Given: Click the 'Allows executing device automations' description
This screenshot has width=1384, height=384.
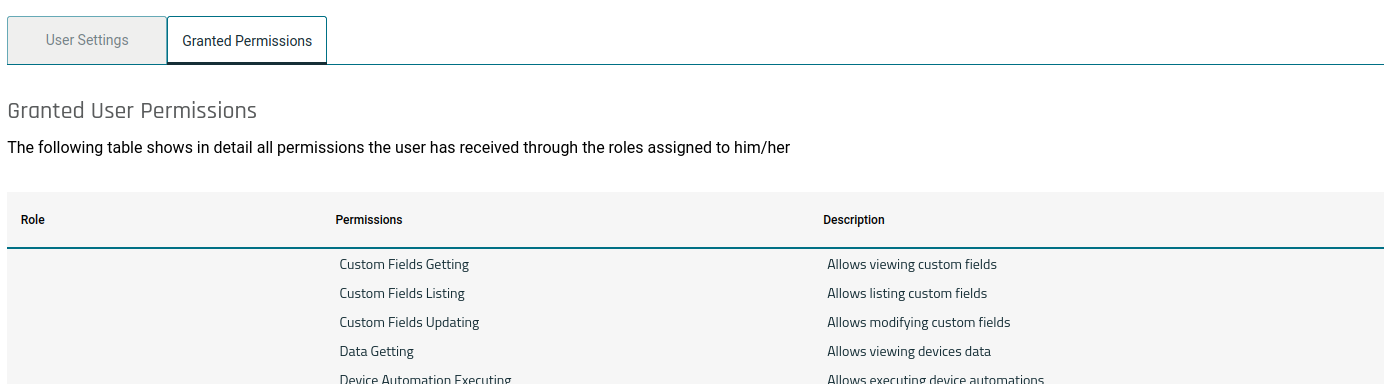Looking at the screenshot, I should [936, 379].
